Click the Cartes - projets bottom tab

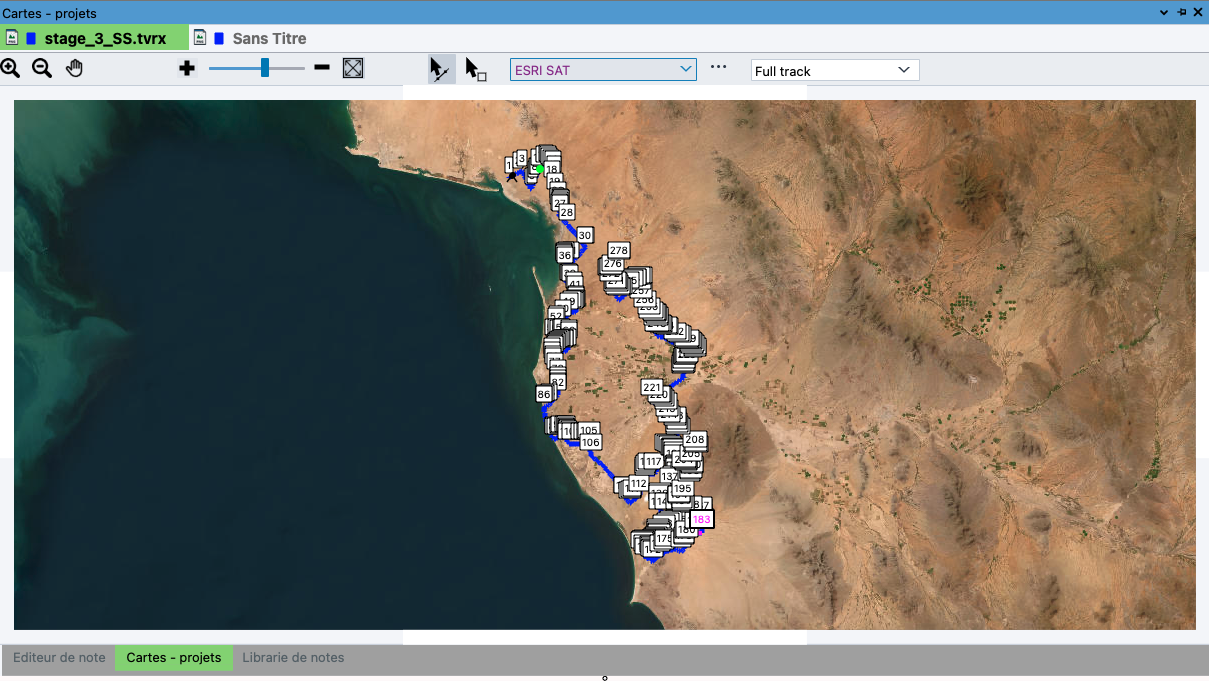[174, 658]
